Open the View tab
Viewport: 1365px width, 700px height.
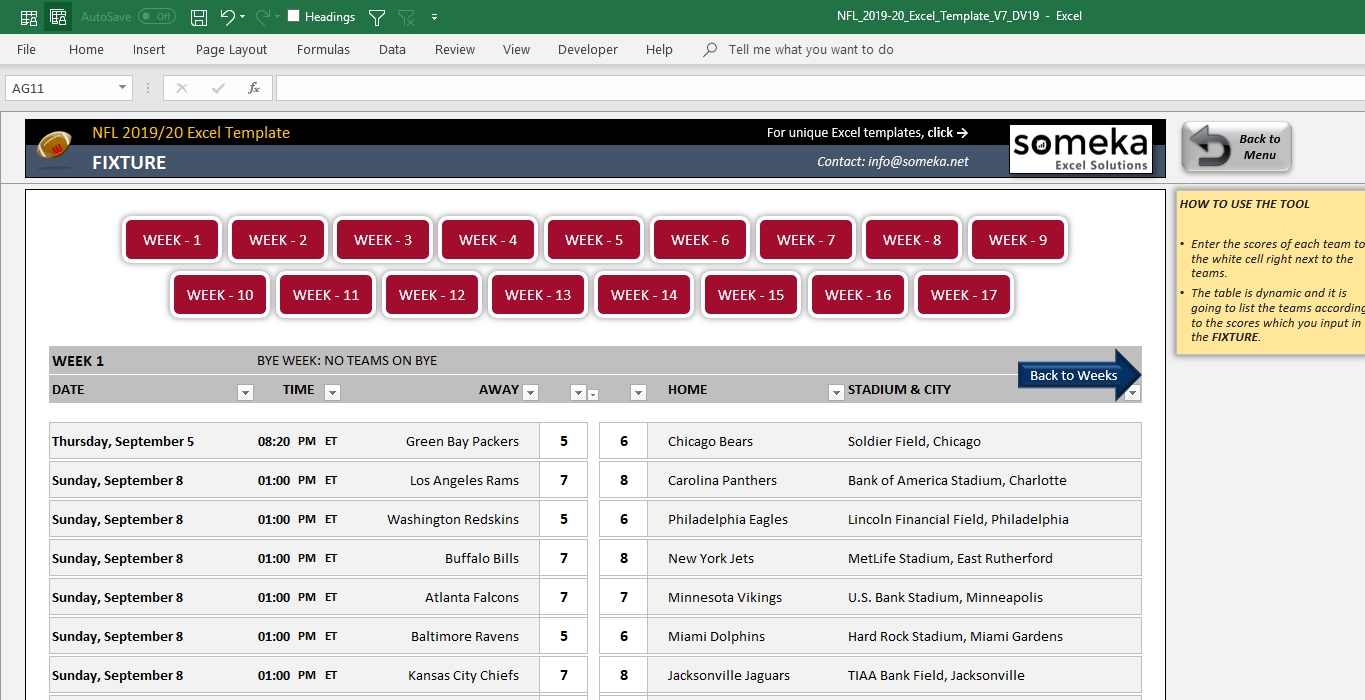[516, 49]
